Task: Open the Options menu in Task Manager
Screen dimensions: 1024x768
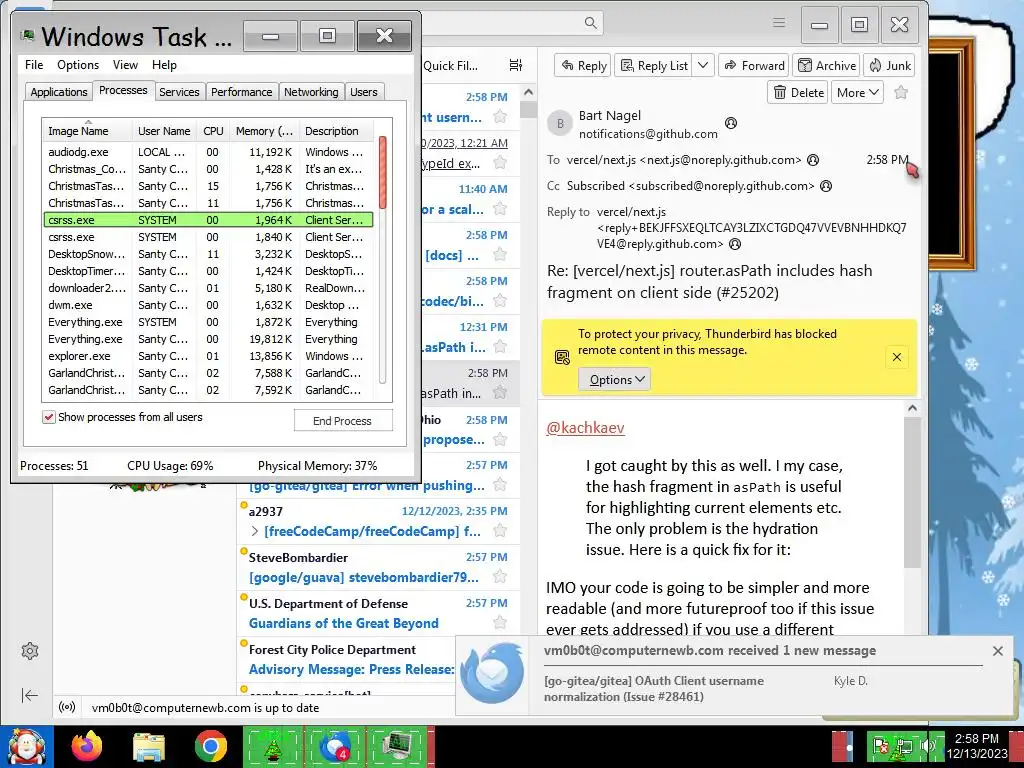Action: pyautogui.click(x=78, y=65)
